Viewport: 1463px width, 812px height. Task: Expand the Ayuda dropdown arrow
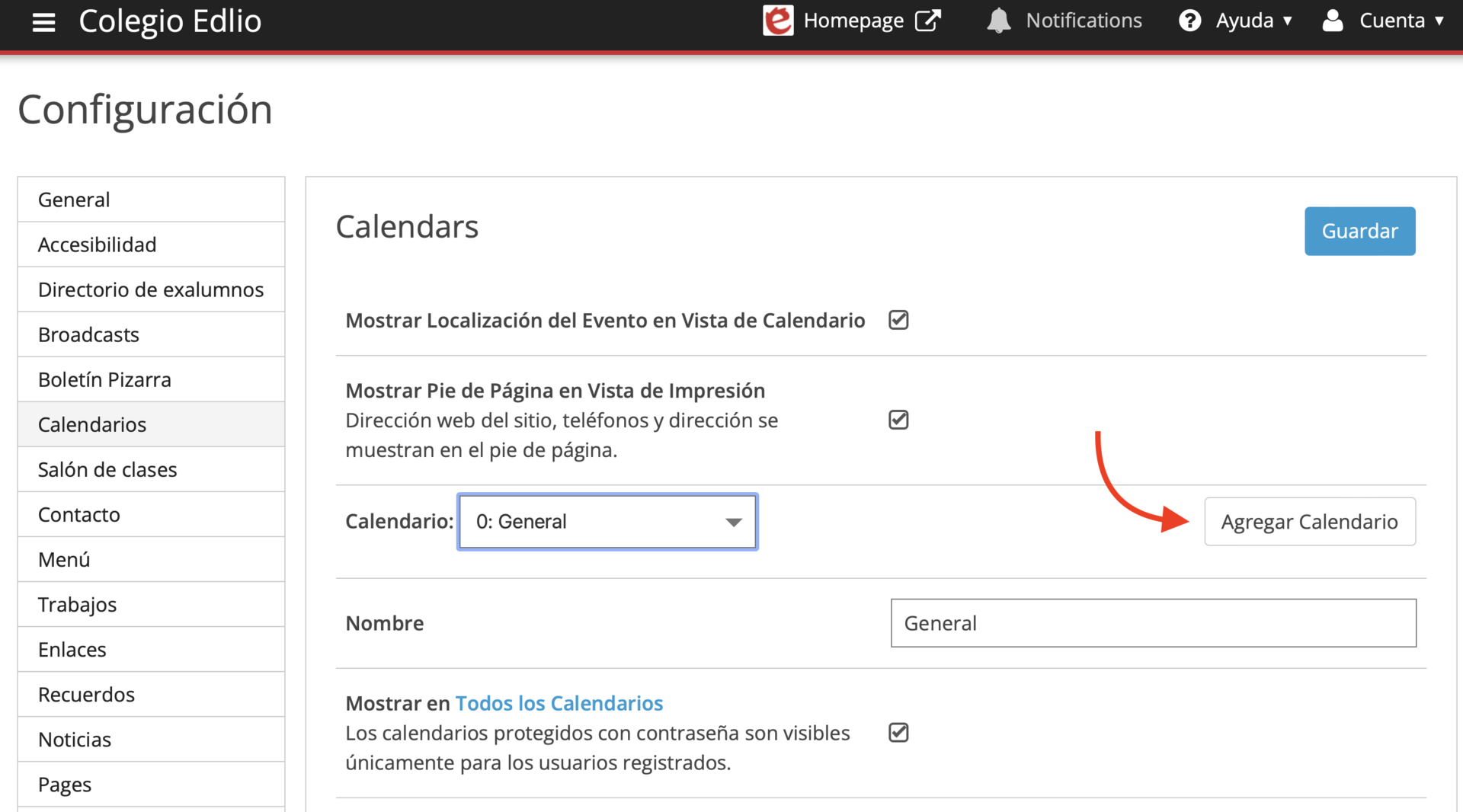pos(1288,21)
